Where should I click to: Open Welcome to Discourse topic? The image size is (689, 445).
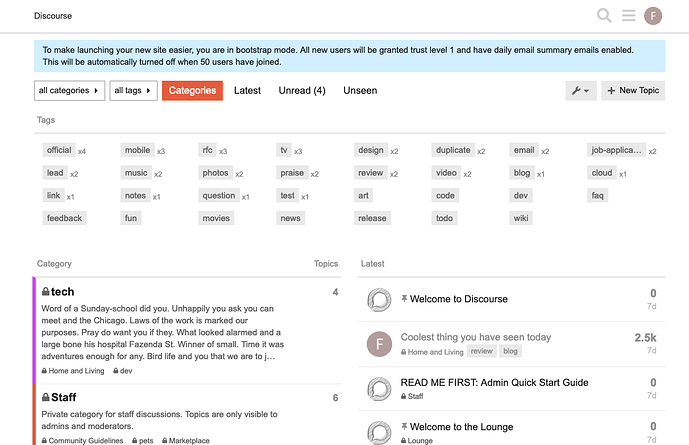tap(459, 299)
